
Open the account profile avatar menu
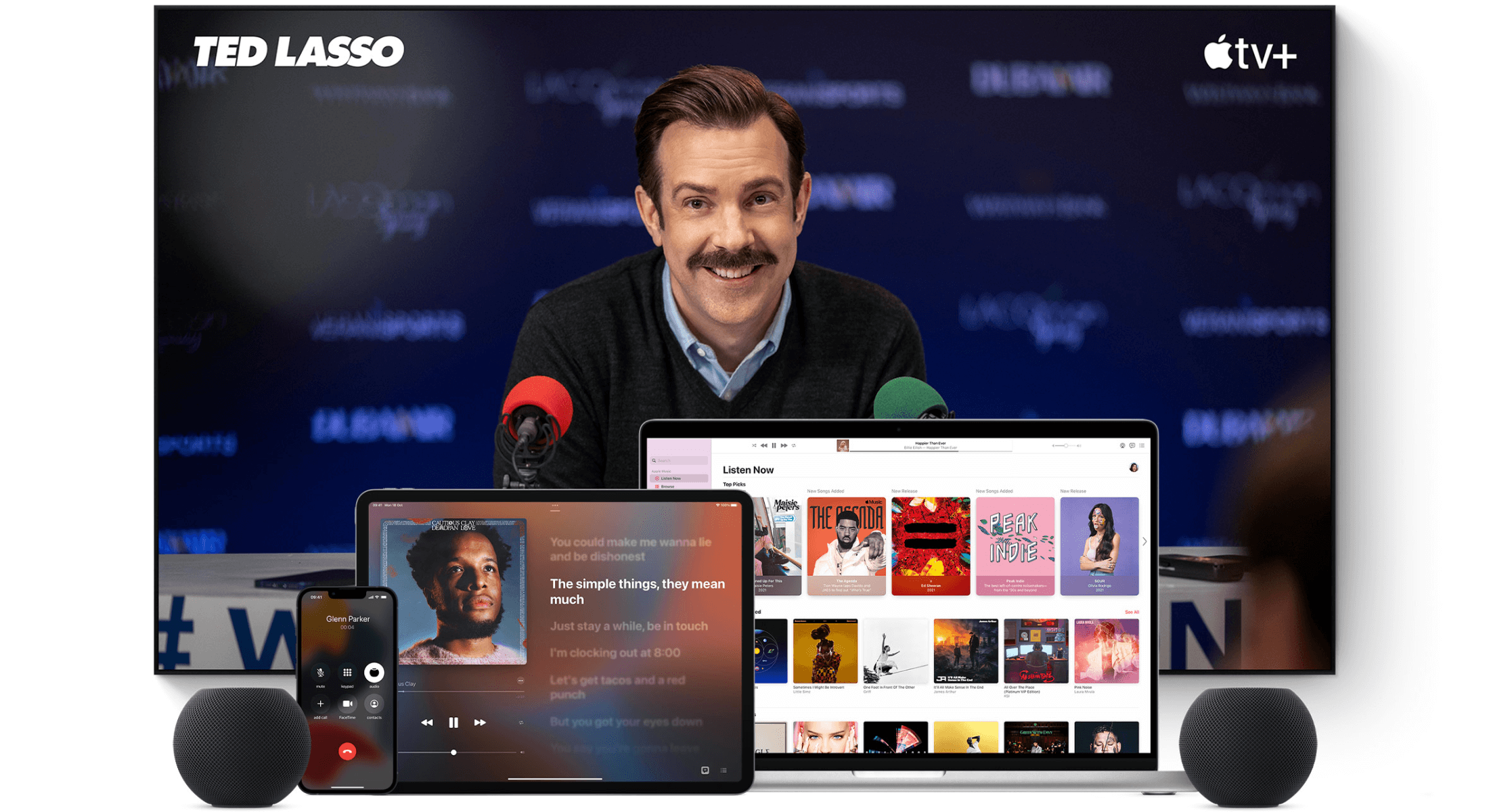[x=1134, y=468]
